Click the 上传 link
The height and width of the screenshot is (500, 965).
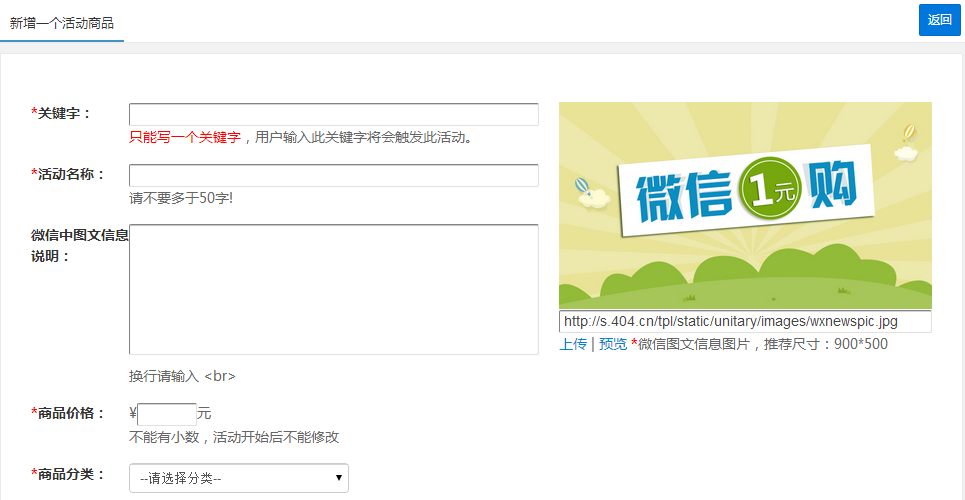tap(572, 344)
